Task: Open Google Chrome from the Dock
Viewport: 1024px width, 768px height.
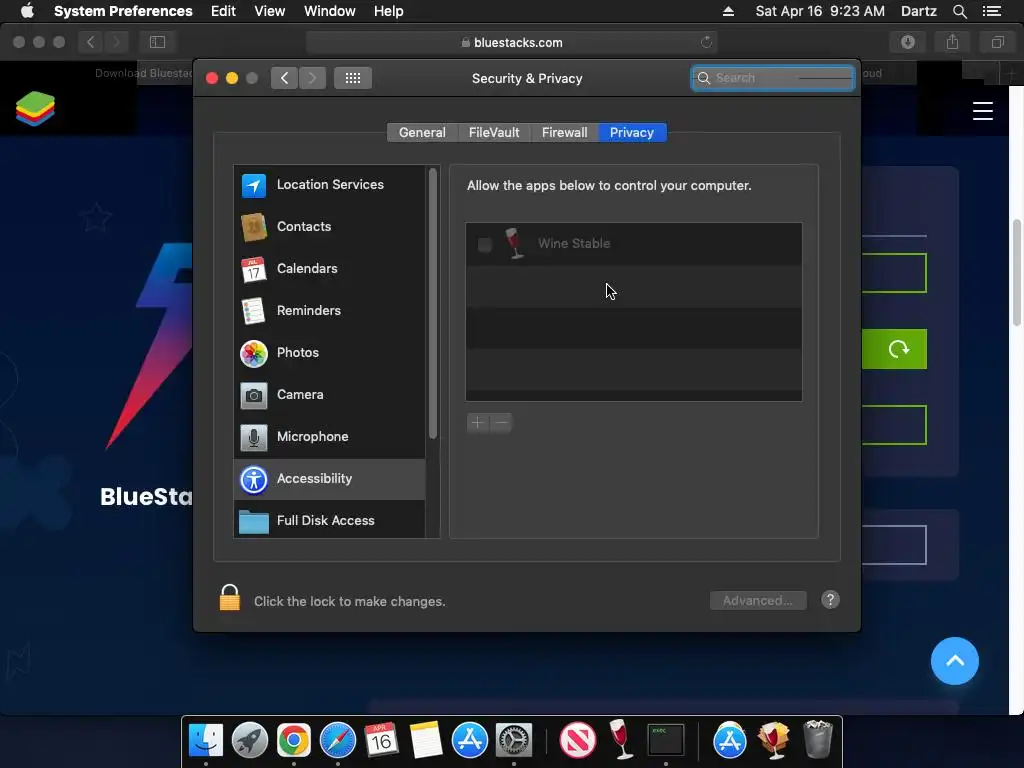Action: pyautogui.click(x=293, y=740)
